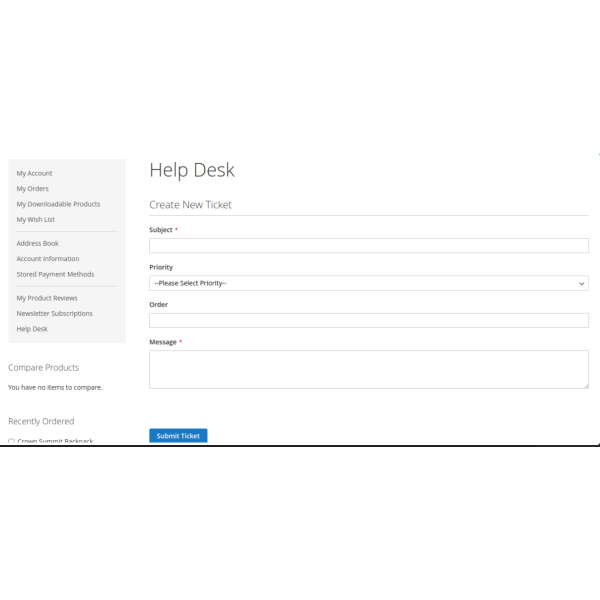
Task: Focus the Order input field
Action: [368, 320]
